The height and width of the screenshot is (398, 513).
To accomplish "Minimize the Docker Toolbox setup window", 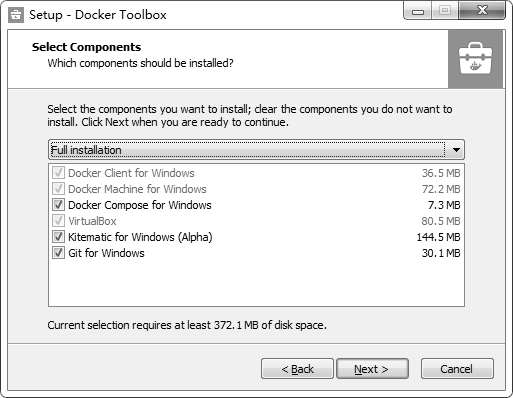I will (x=418, y=11).
